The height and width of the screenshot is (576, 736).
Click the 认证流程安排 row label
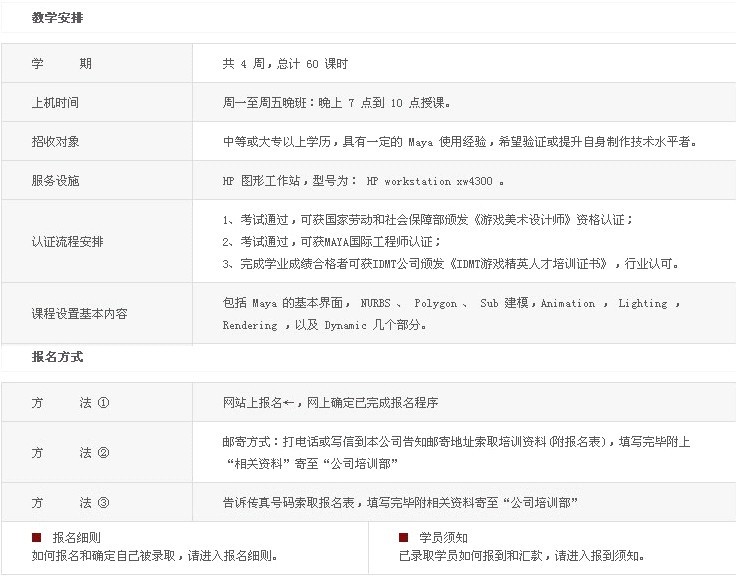68,242
